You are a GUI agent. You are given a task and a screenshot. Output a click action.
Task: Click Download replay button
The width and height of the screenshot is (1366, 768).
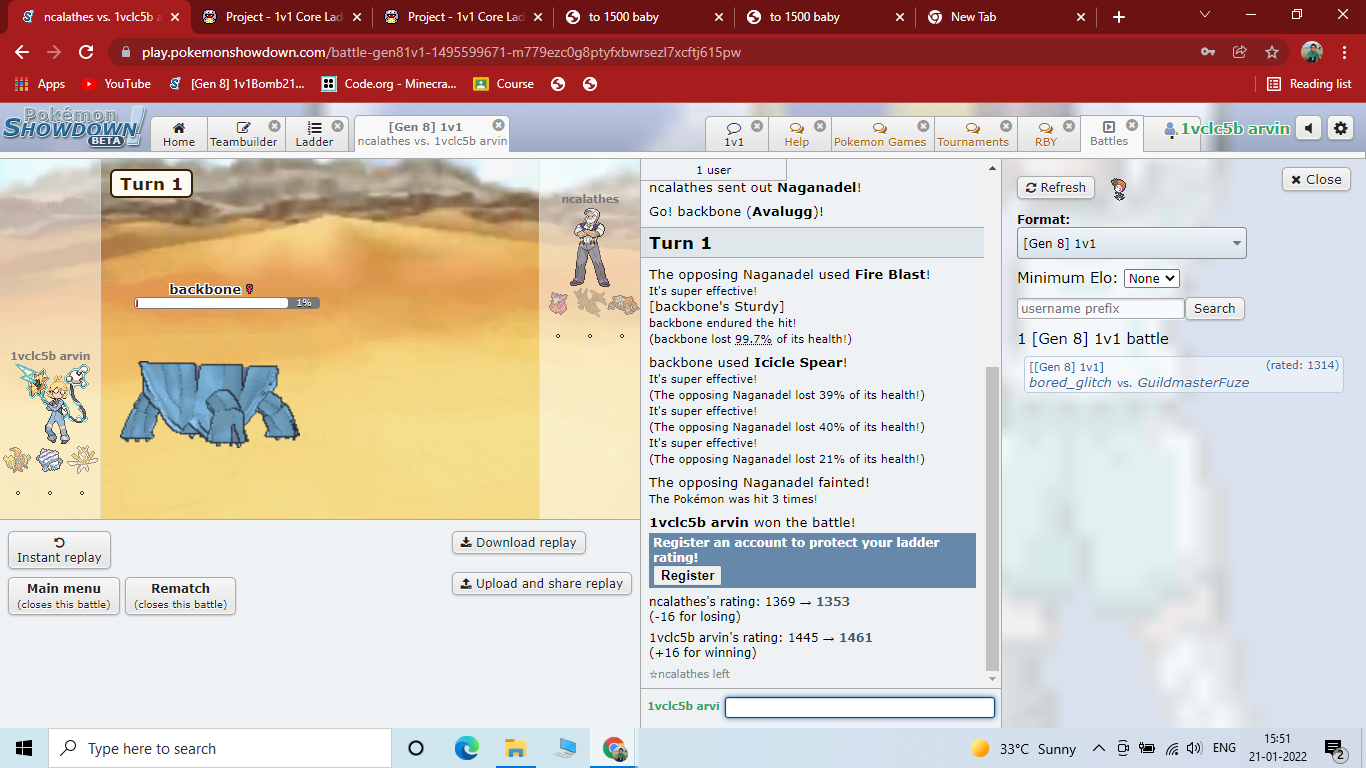[518, 543]
